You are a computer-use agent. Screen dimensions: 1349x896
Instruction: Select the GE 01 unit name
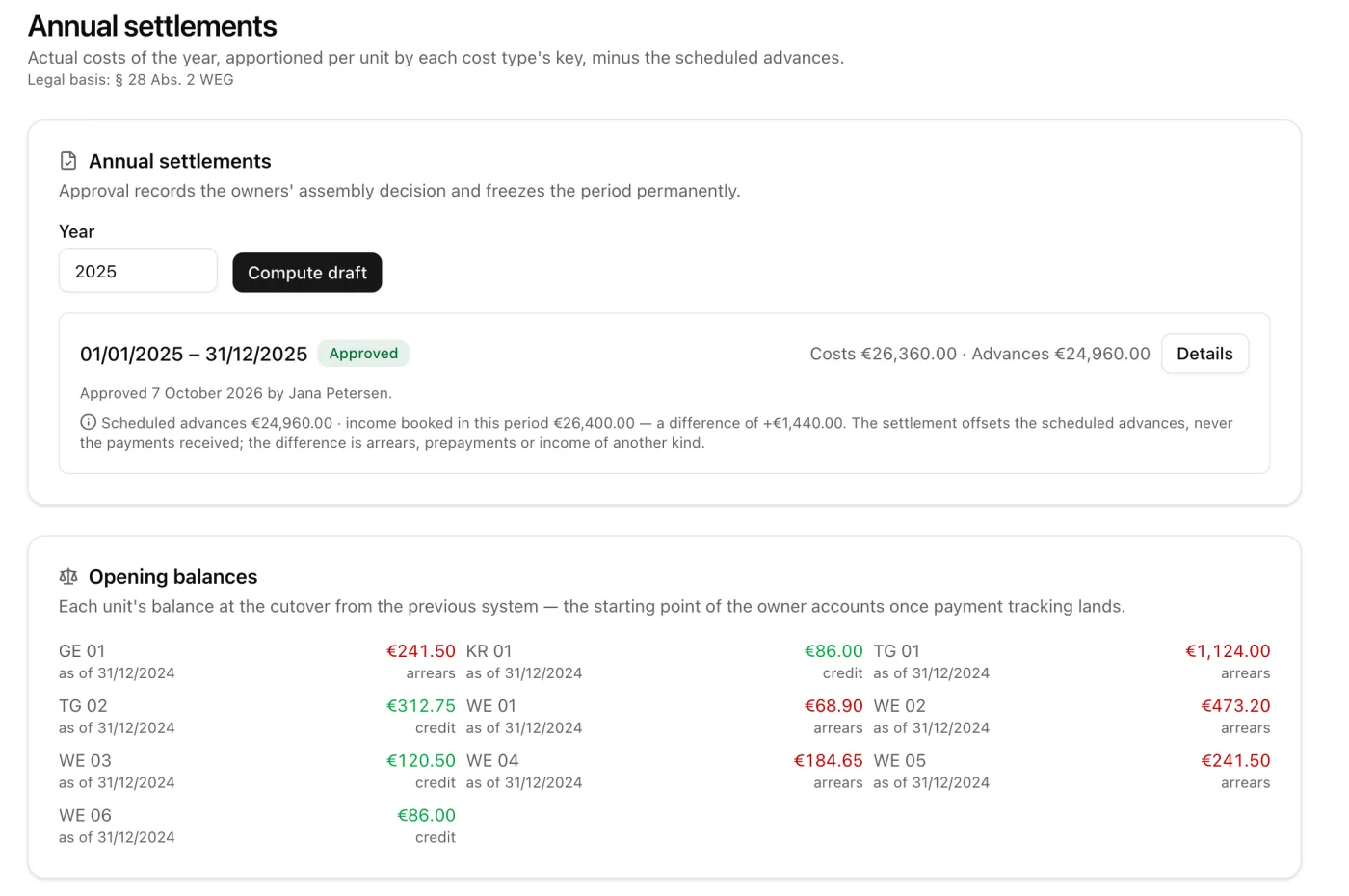point(82,651)
